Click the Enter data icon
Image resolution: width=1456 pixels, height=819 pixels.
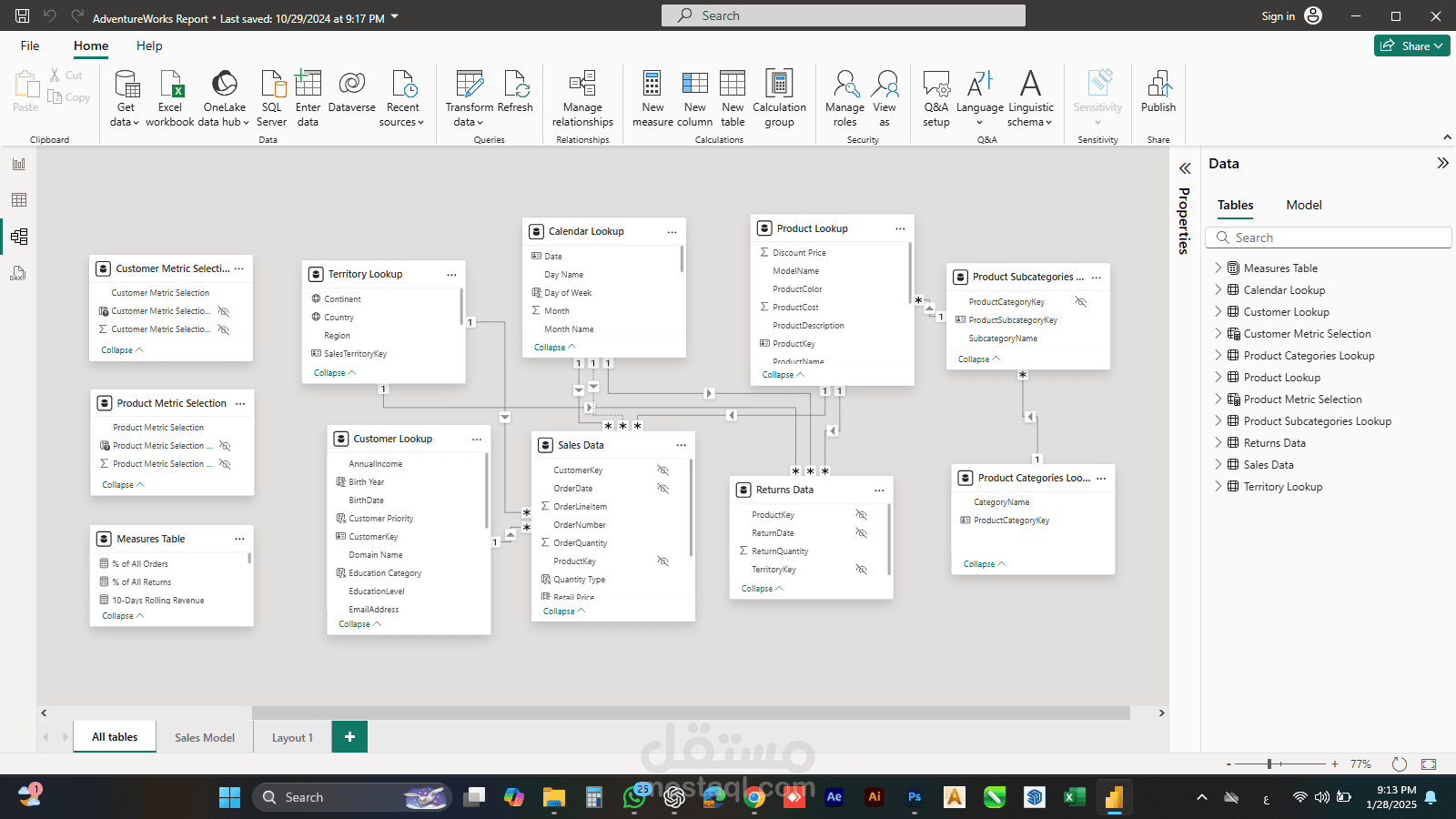click(308, 83)
